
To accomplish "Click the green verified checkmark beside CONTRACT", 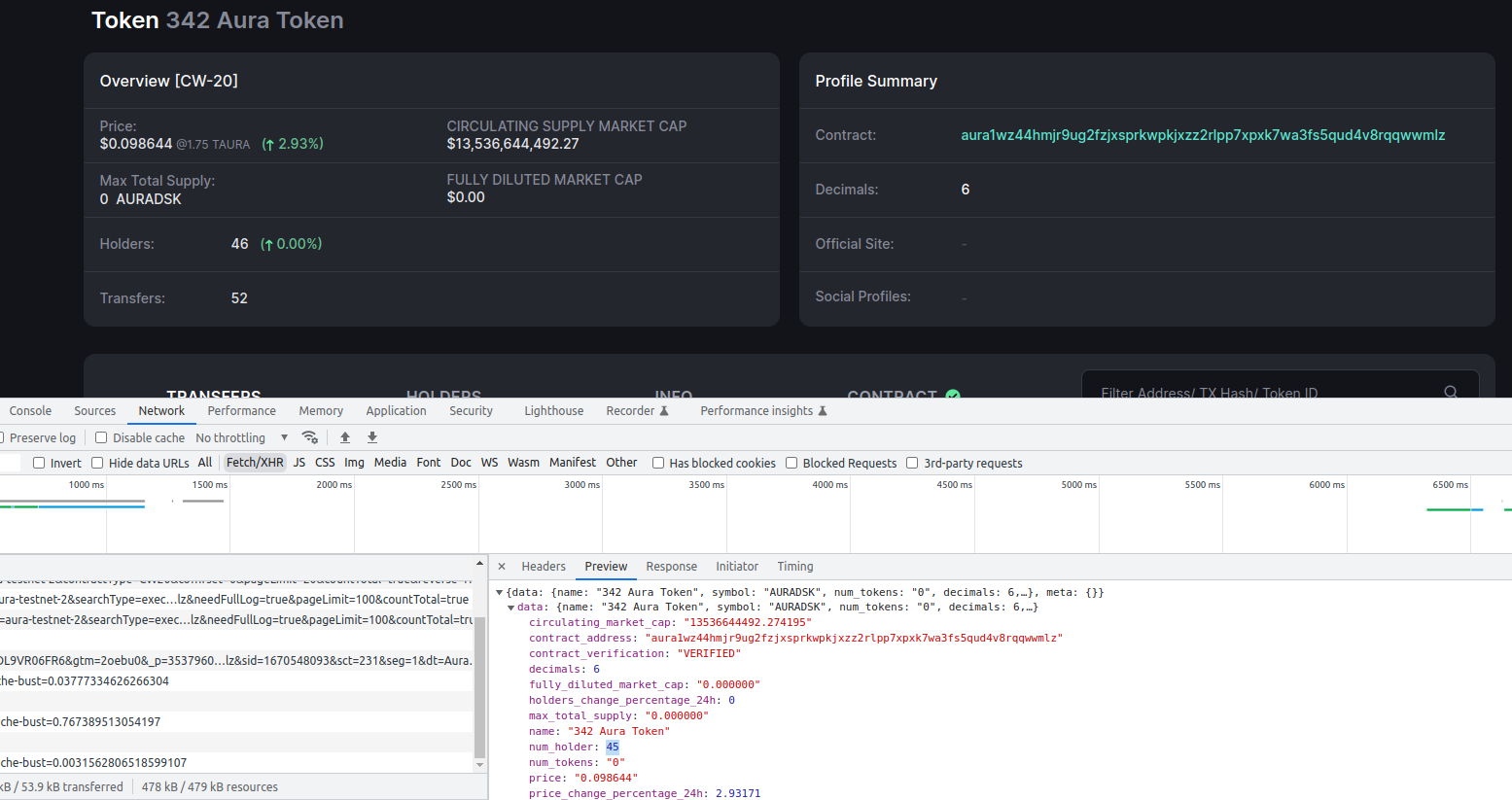I will tap(953, 396).
